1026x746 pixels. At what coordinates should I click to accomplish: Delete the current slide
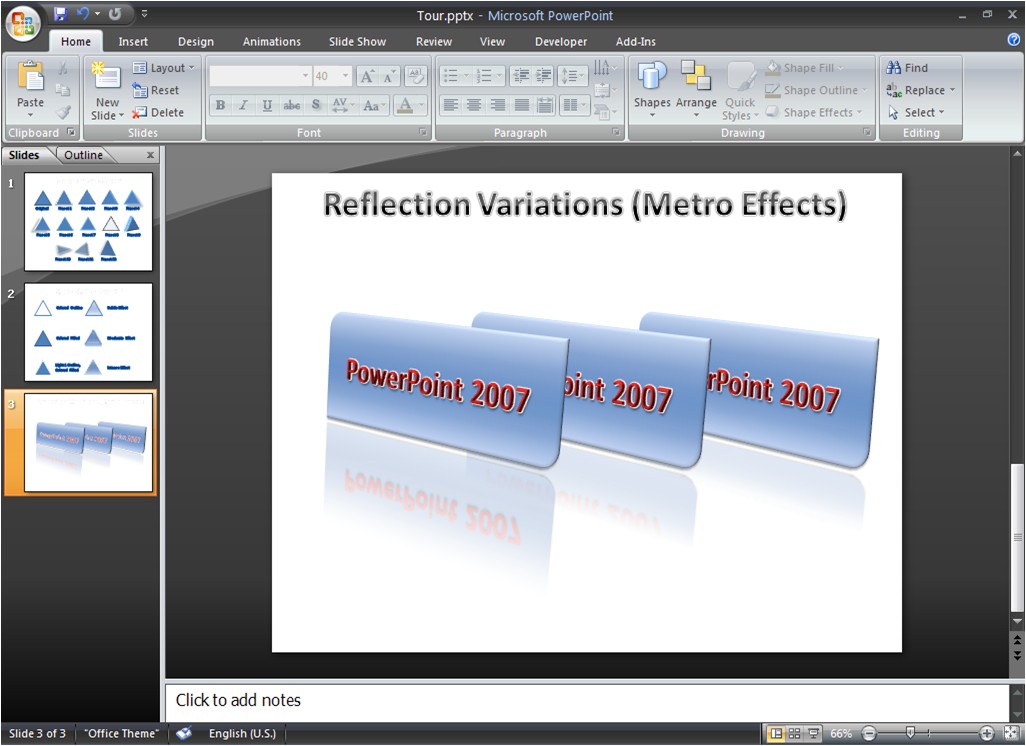(x=158, y=113)
